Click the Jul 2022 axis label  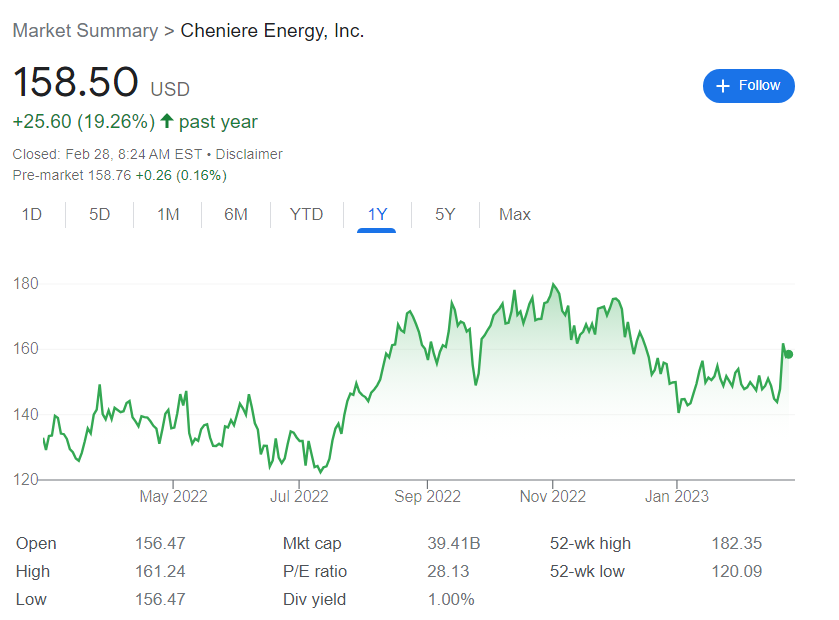(299, 496)
